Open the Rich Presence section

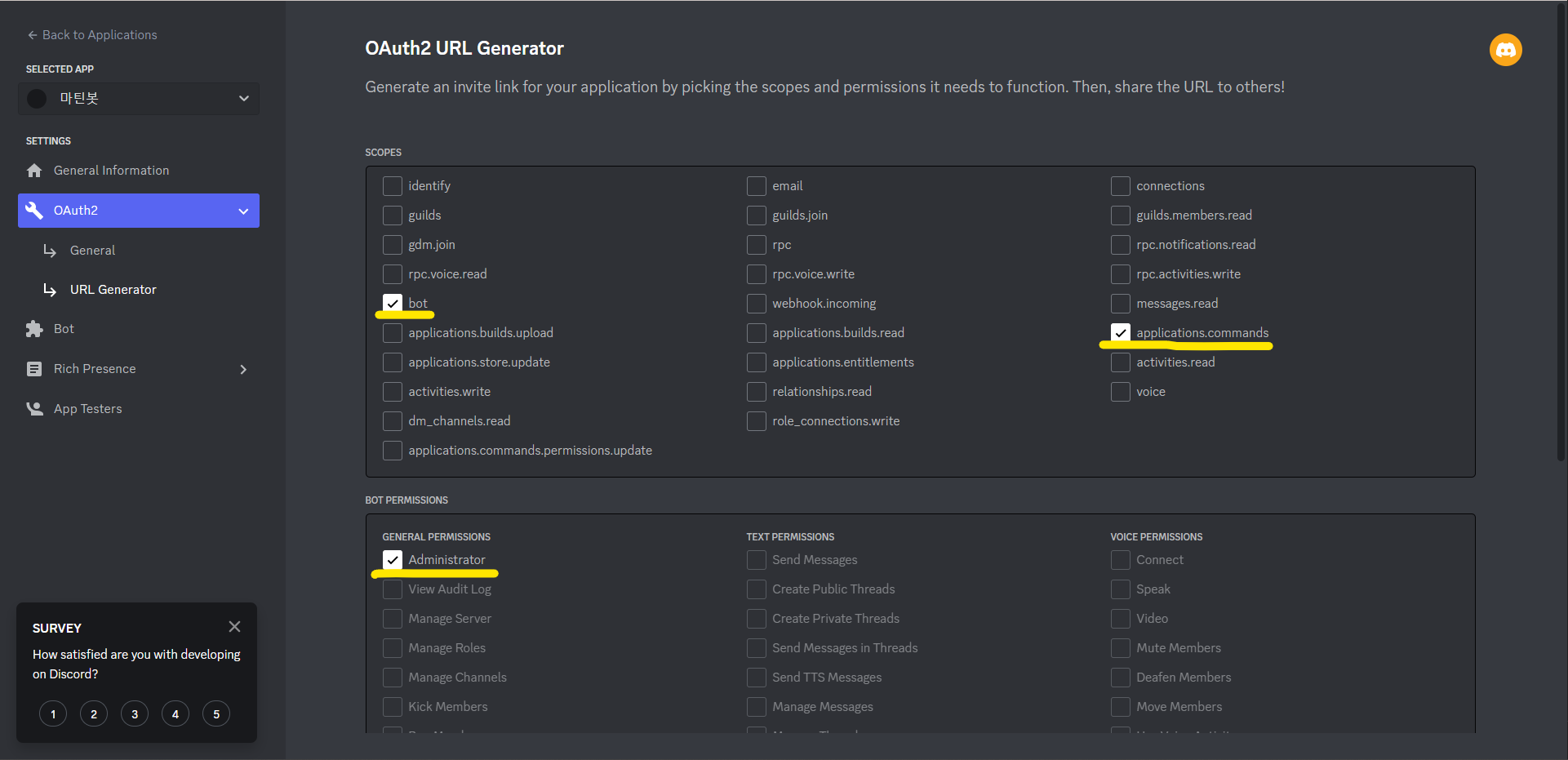(139, 369)
